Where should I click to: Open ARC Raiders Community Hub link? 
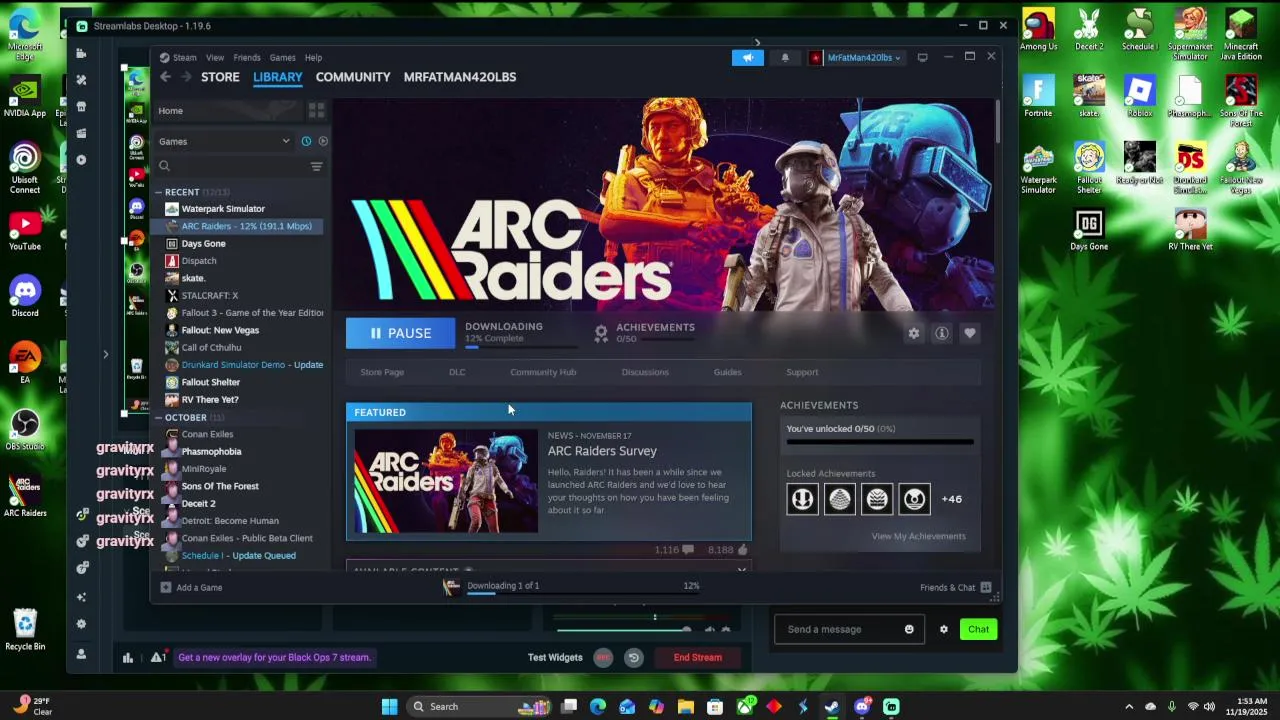tap(543, 372)
